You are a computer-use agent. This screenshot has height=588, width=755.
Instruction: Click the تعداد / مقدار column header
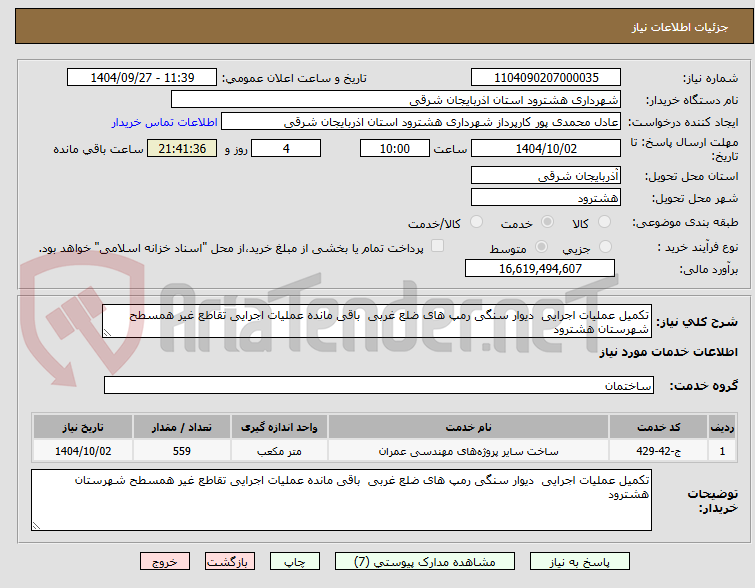tap(182, 427)
